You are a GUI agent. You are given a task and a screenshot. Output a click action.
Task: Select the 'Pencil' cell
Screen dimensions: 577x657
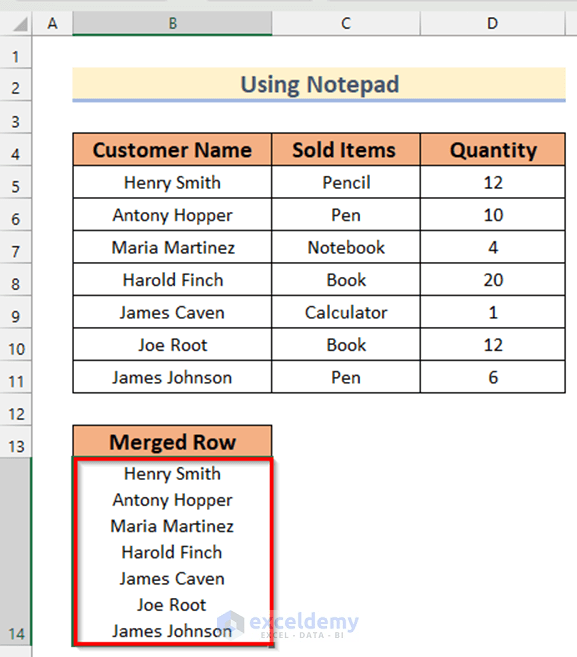click(346, 182)
